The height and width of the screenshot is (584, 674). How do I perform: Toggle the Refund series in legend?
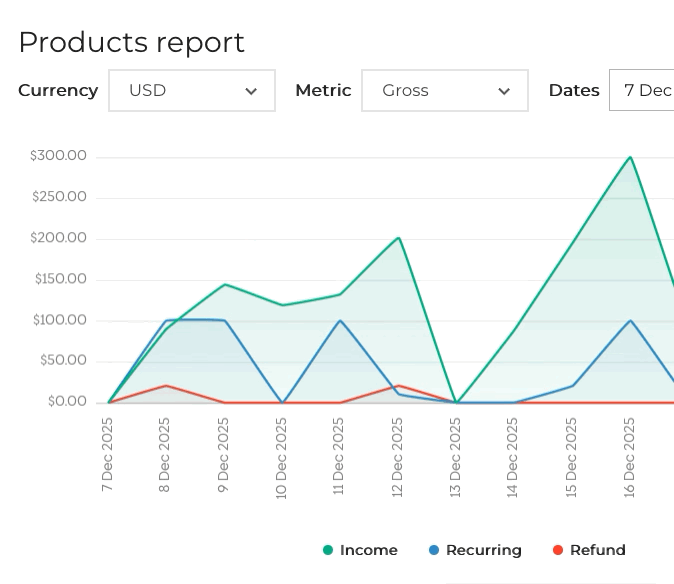[x=597, y=550]
